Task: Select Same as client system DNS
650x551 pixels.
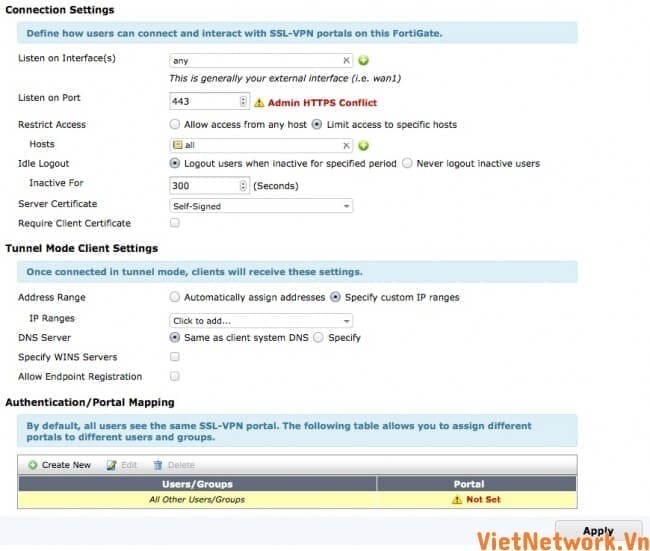Action: coord(175,337)
